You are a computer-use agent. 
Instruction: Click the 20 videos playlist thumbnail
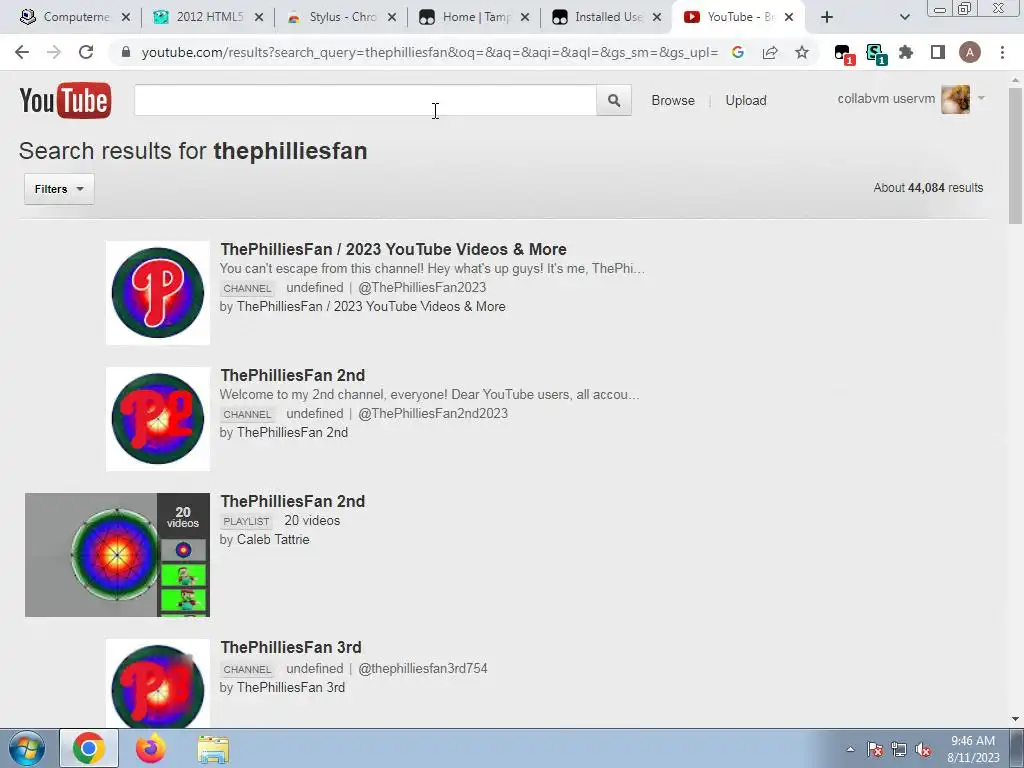click(x=118, y=554)
